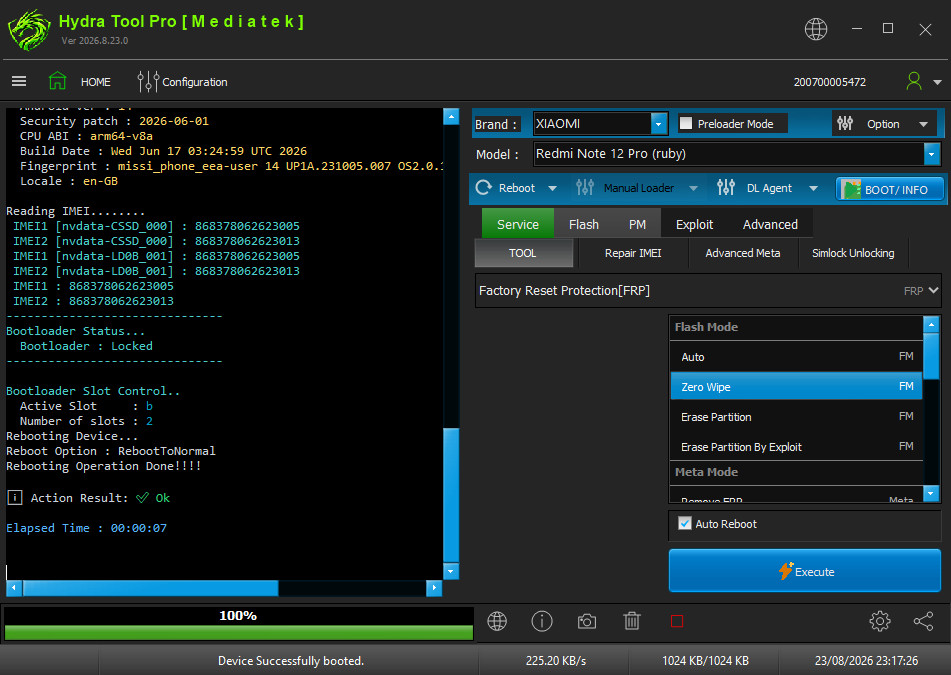Select the TOOL sub-tab

(523, 253)
